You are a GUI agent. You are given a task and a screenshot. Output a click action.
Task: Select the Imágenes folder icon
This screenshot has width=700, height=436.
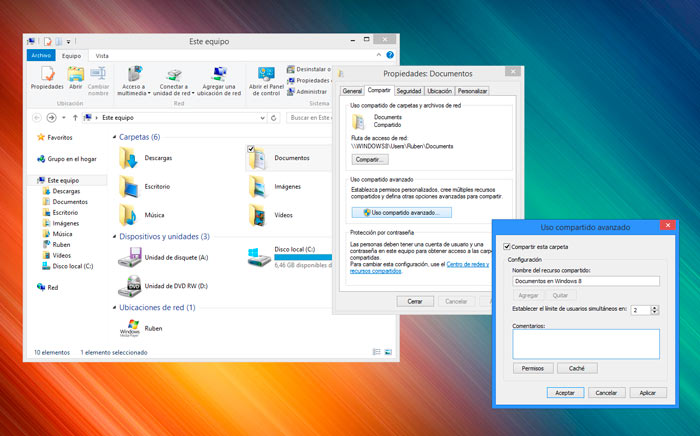(258, 187)
